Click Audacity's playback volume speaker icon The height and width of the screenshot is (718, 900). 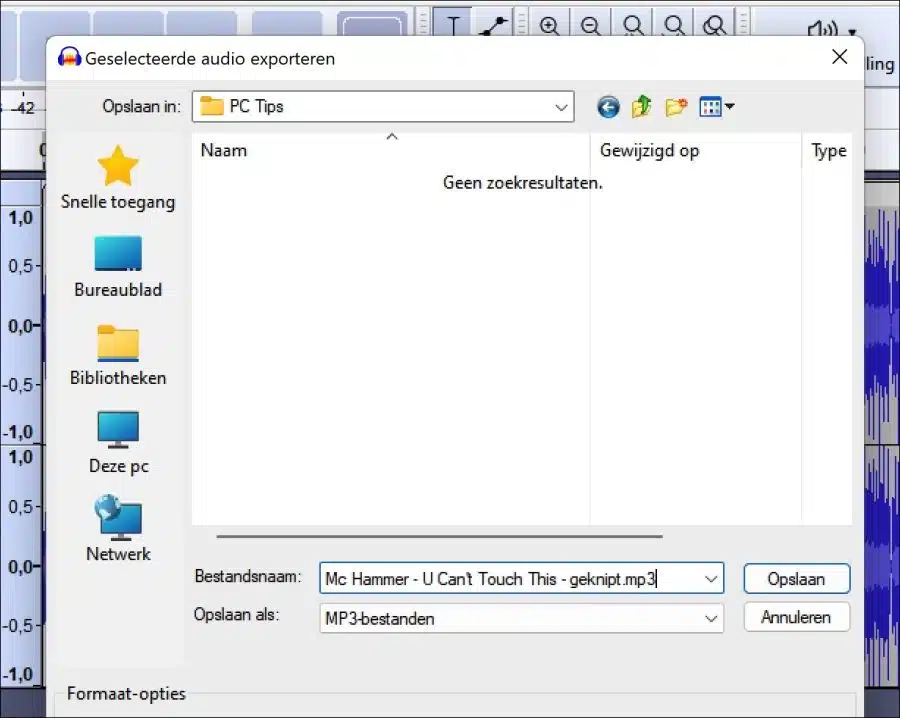click(823, 29)
